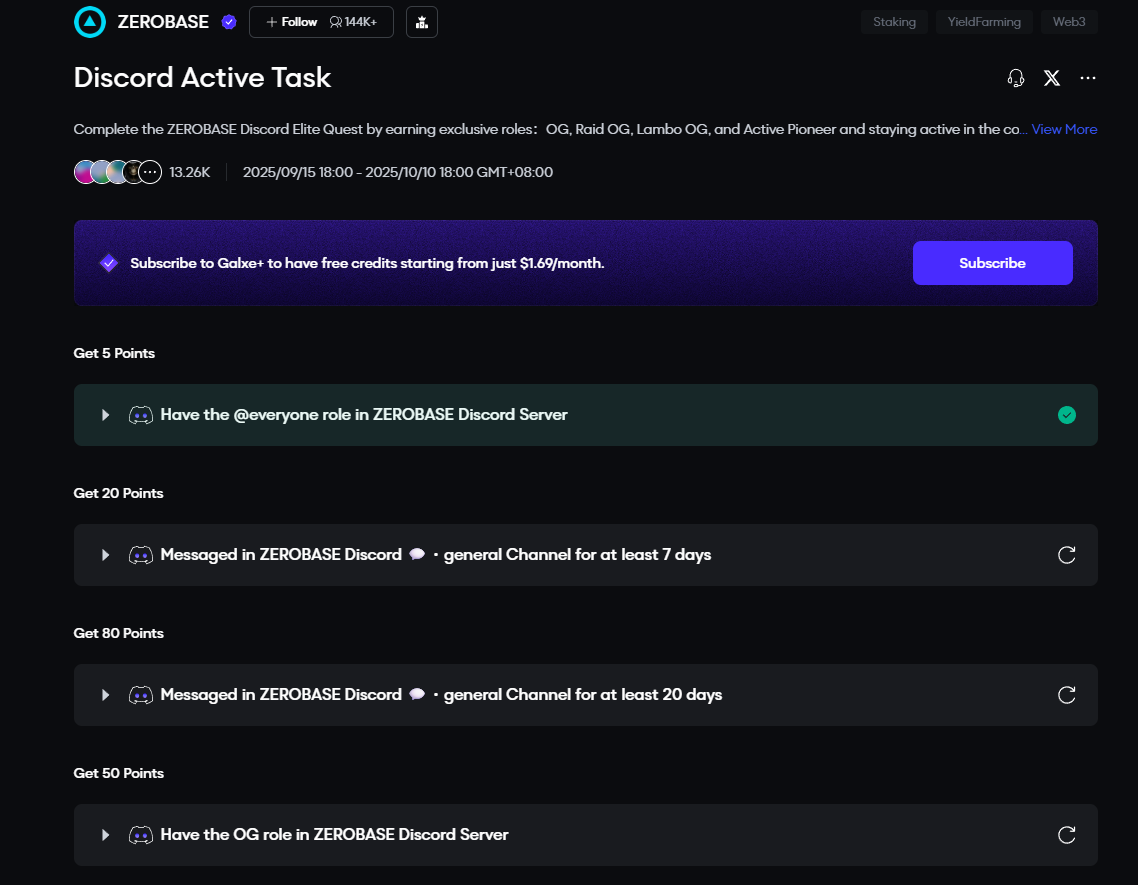Click the verified checkmark next to ZEROBASE

coord(229,21)
